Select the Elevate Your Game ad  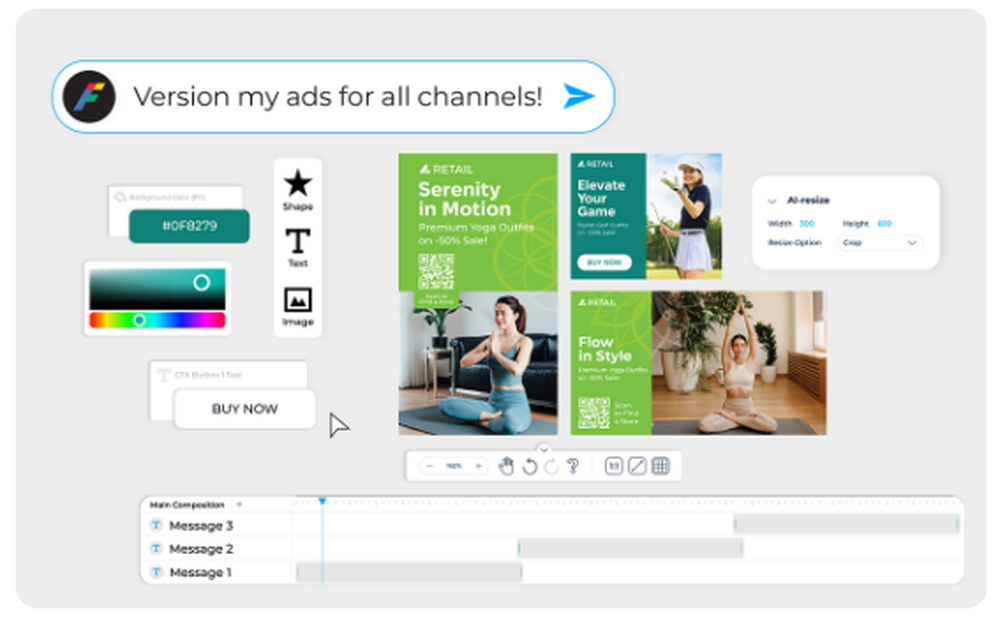click(x=646, y=216)
